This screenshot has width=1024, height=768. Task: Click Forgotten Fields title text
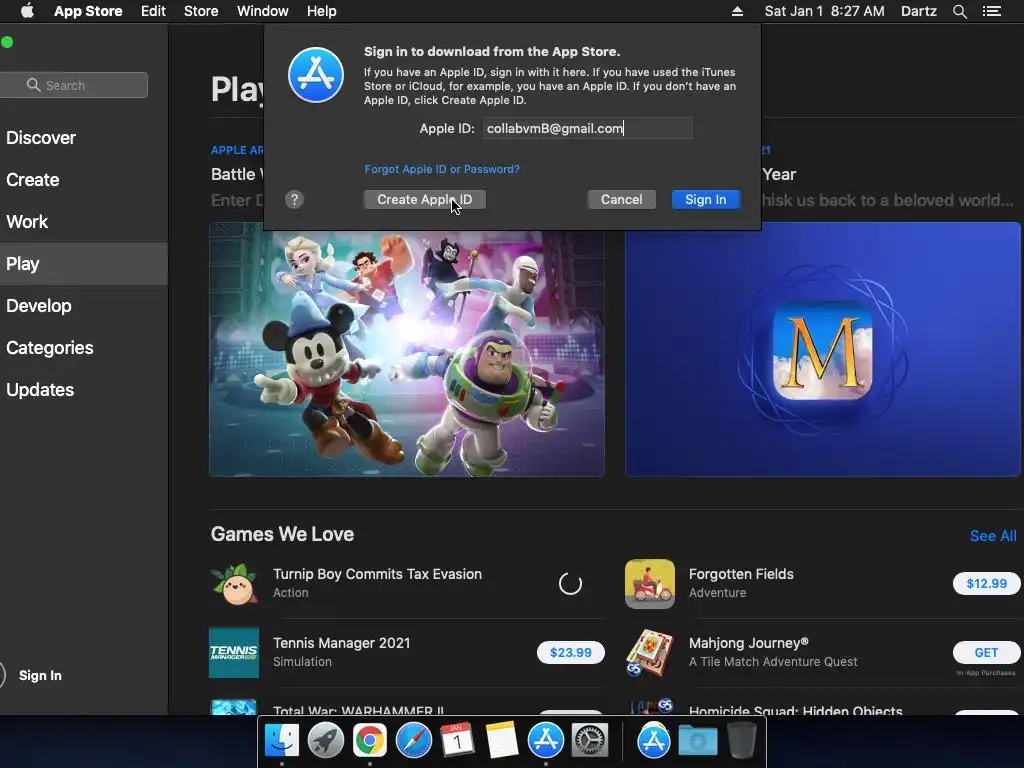(741, 574)
